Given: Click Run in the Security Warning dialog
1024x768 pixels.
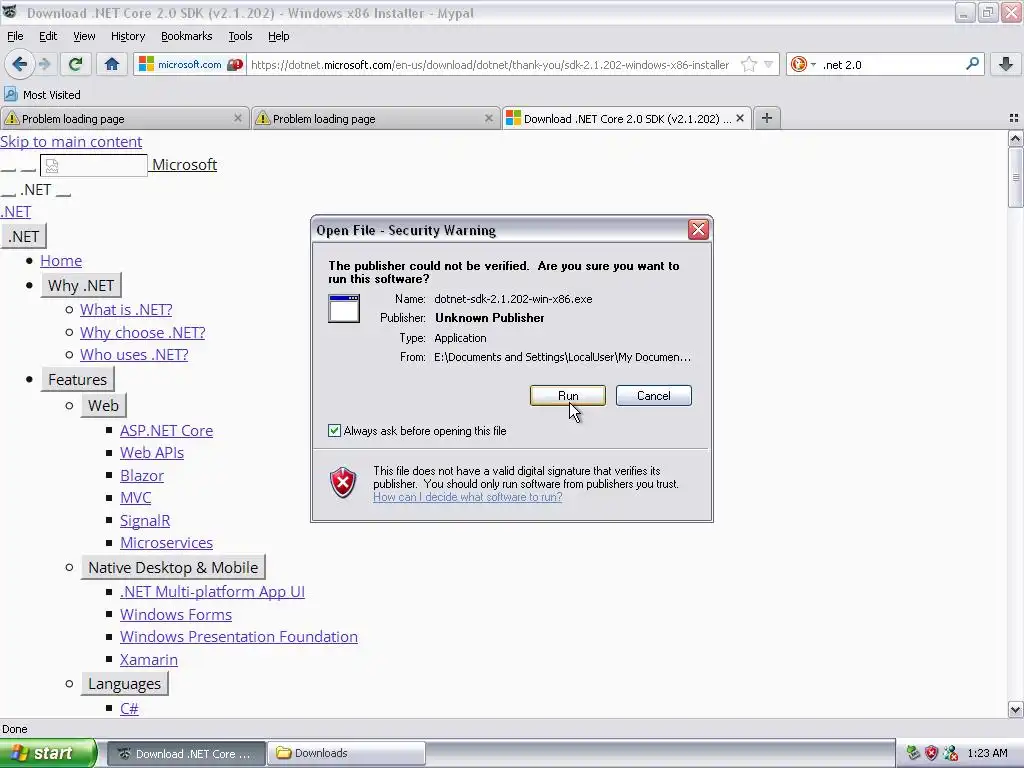Looking at the screenshot, I should click(568, 396).
